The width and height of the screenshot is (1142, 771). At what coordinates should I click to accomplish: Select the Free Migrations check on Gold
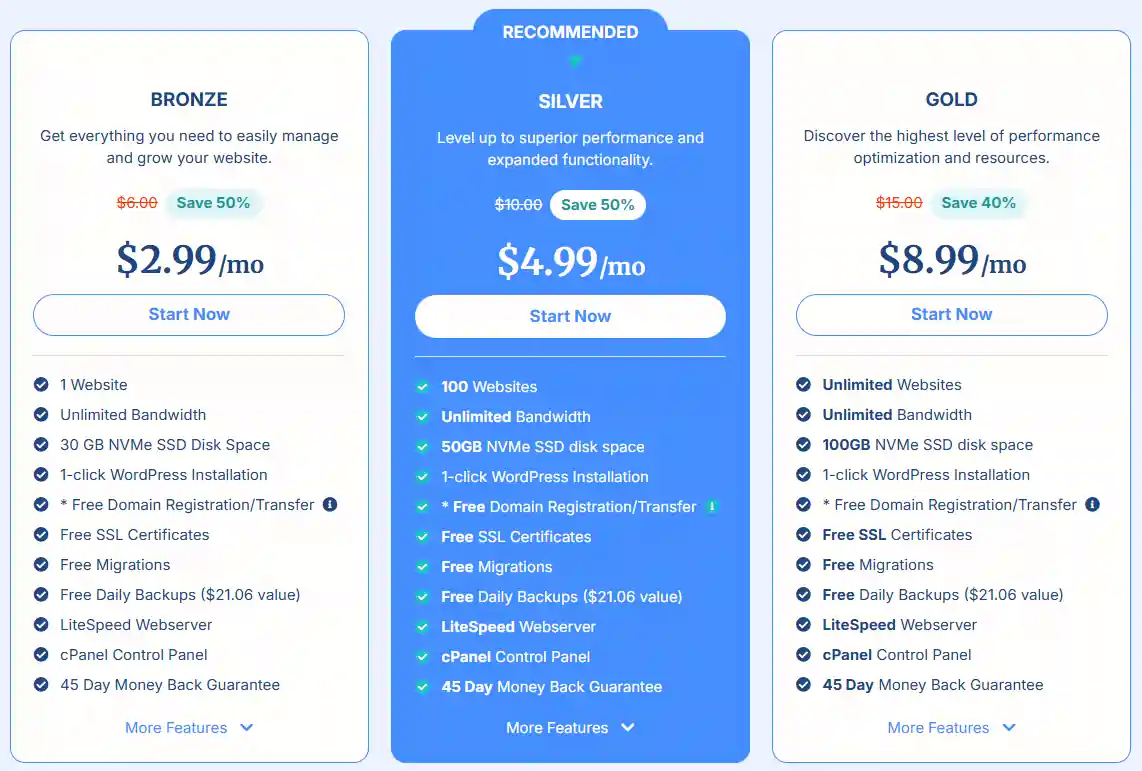(x=804, y=565)
